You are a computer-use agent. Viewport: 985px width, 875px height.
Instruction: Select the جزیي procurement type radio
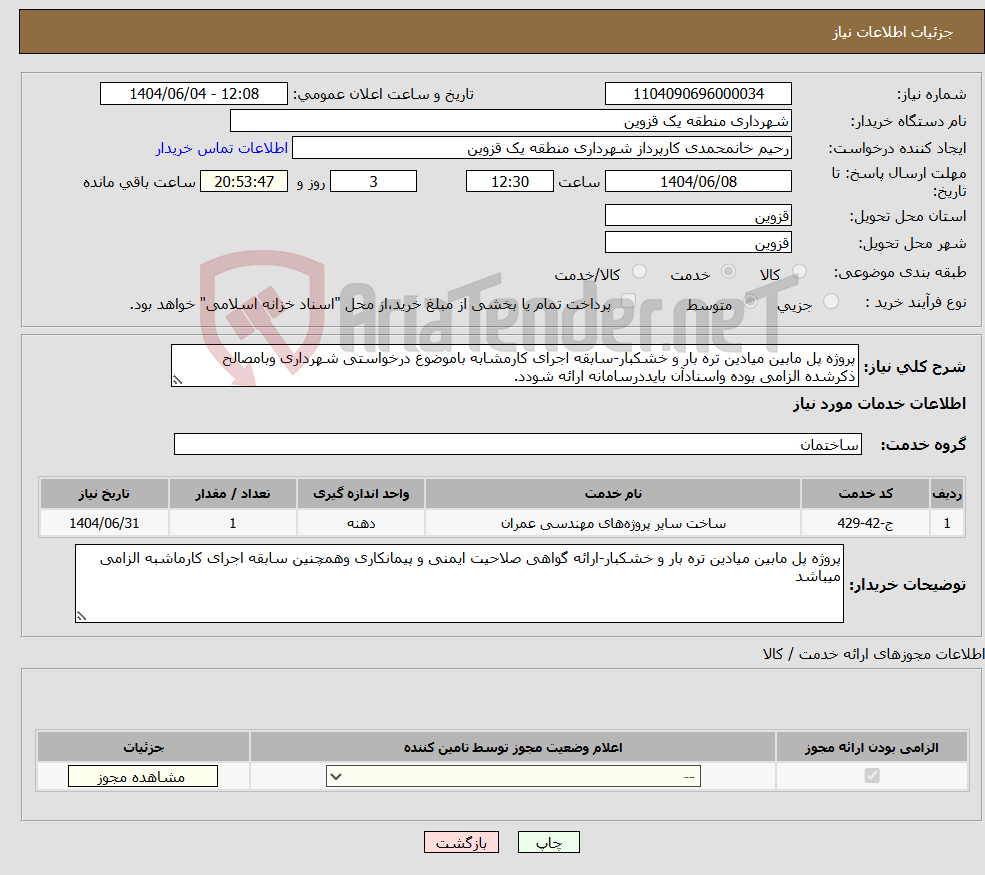pyautogui.click(x=832, y=300)
